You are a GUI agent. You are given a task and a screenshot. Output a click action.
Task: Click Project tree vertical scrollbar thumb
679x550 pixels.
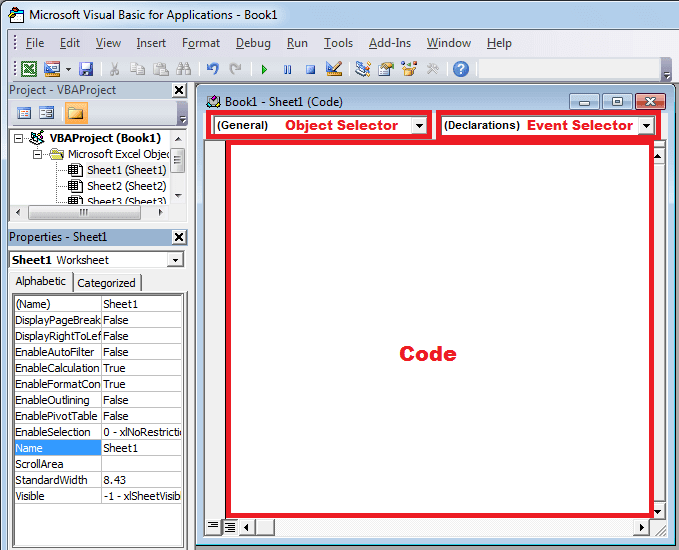pyautogui.click(x=178, y=161)
